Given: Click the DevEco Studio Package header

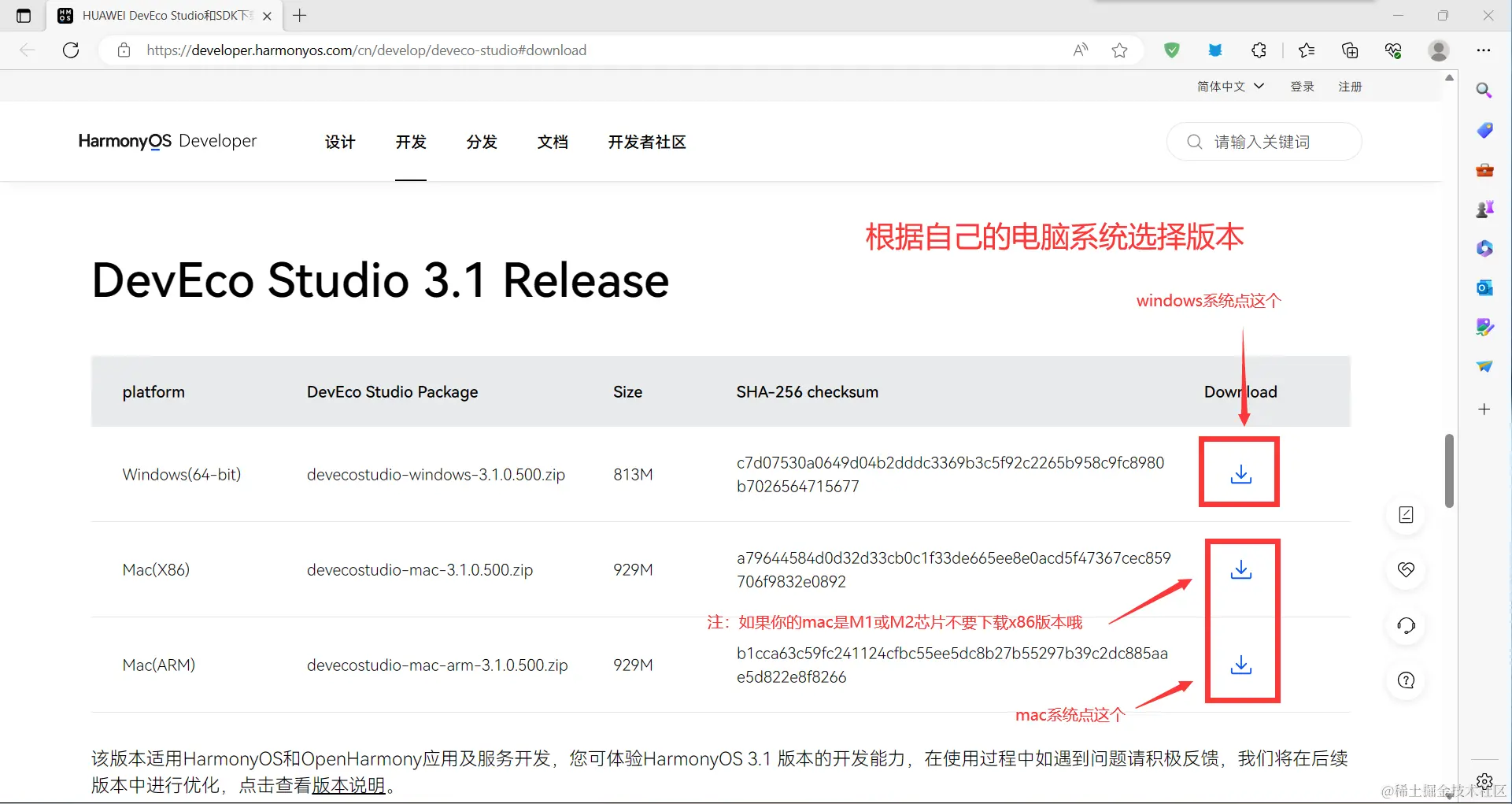Looking at the screenshot, I should [x=392, y=392].
